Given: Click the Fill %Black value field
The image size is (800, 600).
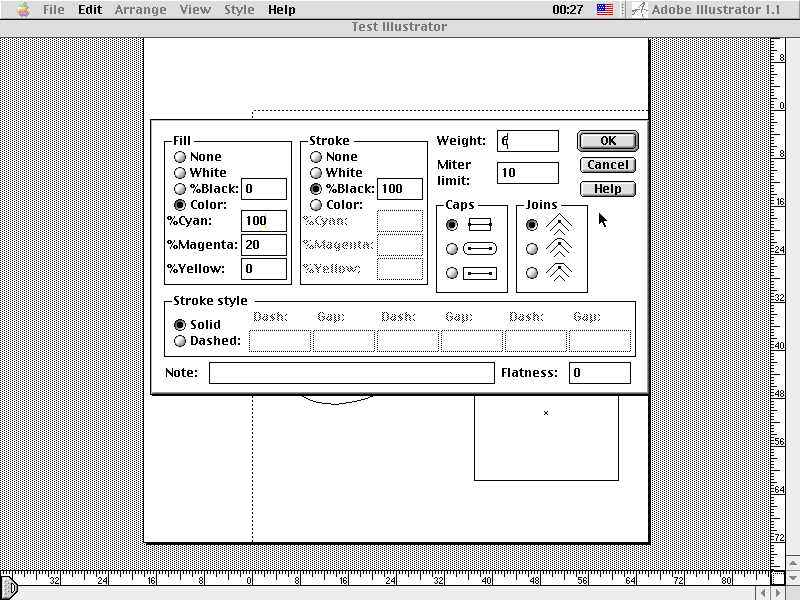Looking at the screenshot, I should coord(264,189).
